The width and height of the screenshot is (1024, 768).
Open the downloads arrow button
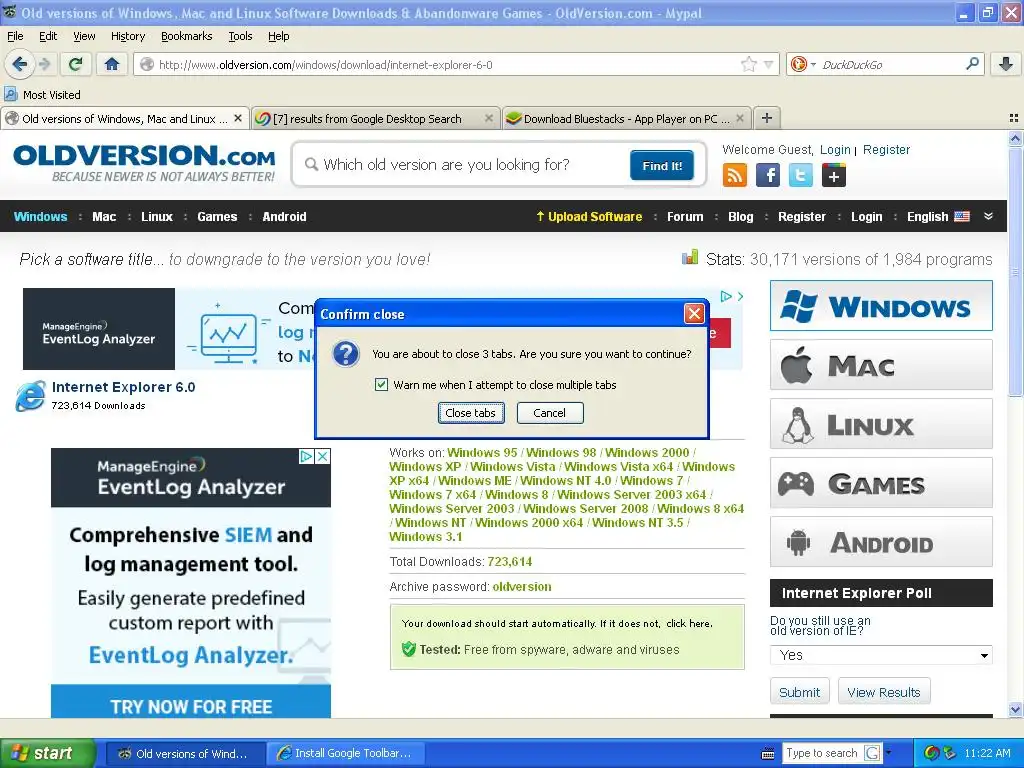(1006, 64)
